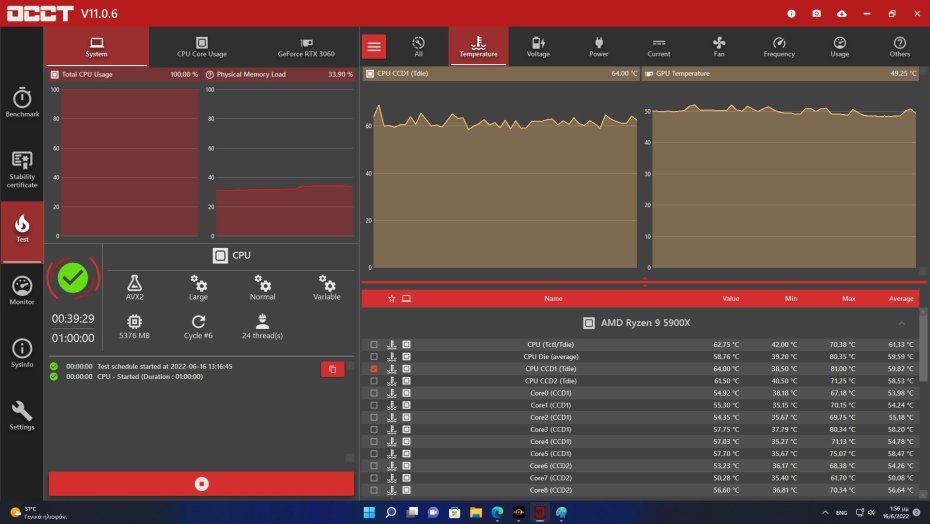The width and height of the screenshot is (930, 524).
Task: Click the AVX2 instruction set option
Action: pyautogui.click(x=135, y=287)
